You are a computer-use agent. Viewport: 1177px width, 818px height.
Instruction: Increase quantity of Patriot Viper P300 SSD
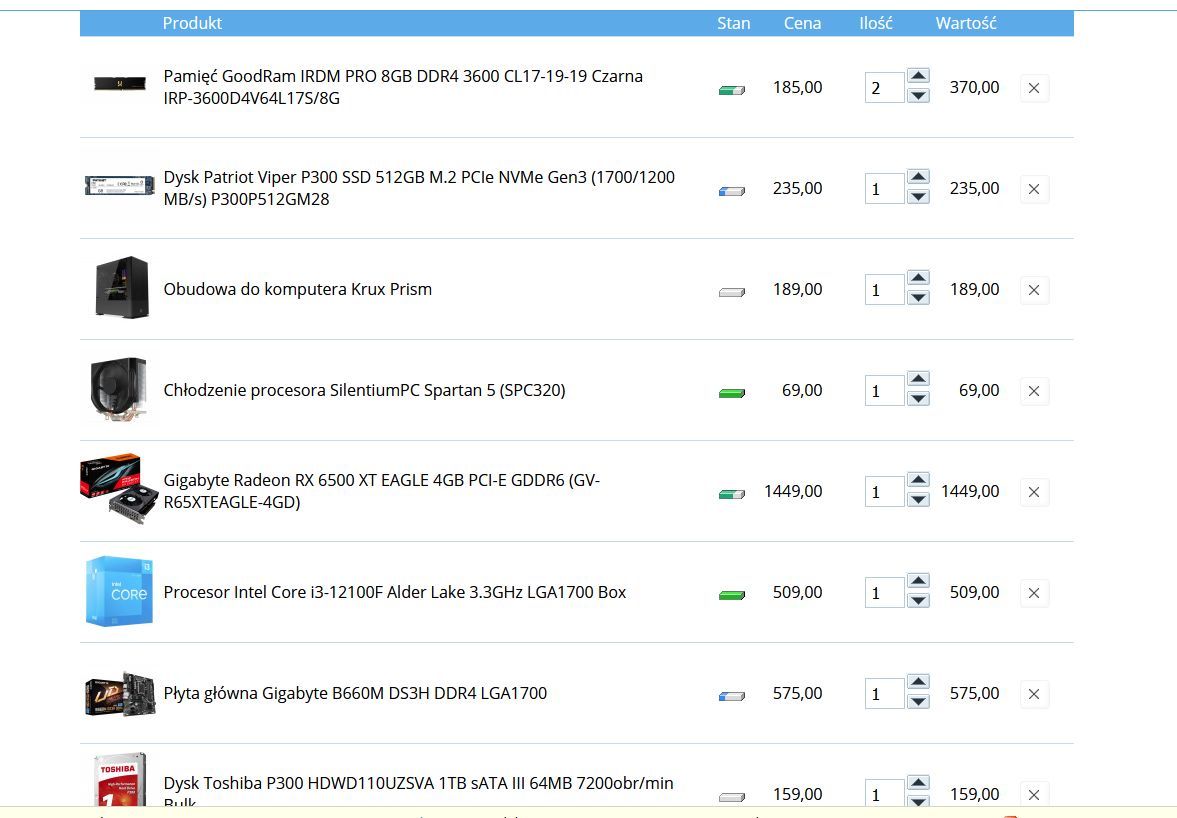pos(918,177)
